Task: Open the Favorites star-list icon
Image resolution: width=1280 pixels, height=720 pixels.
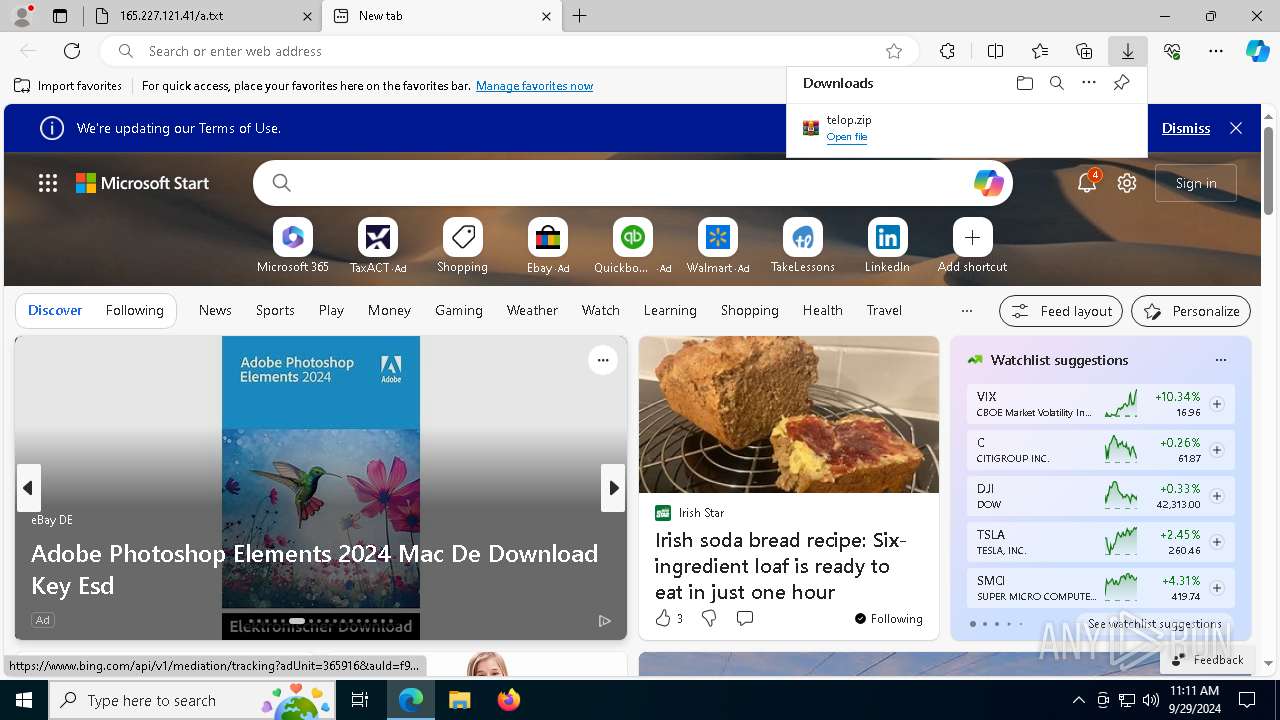Action: pos(1040,51)
